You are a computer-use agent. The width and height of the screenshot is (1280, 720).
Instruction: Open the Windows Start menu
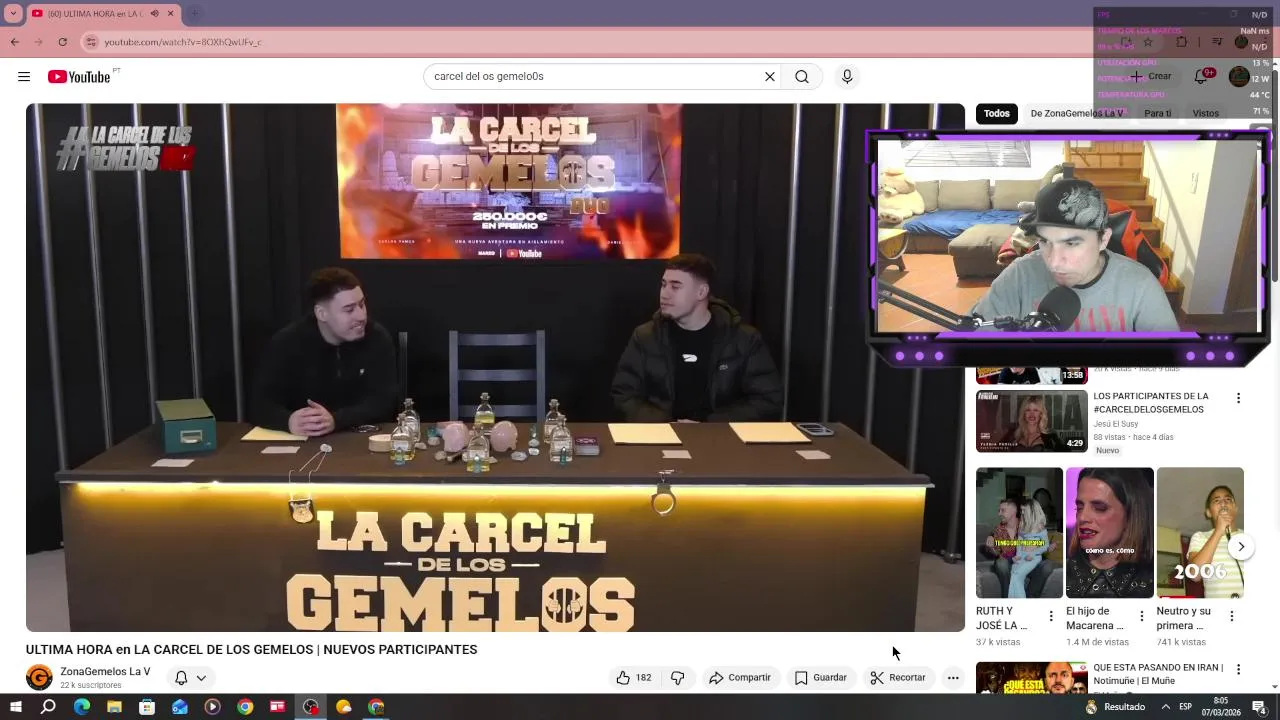(x=16, y=707)
